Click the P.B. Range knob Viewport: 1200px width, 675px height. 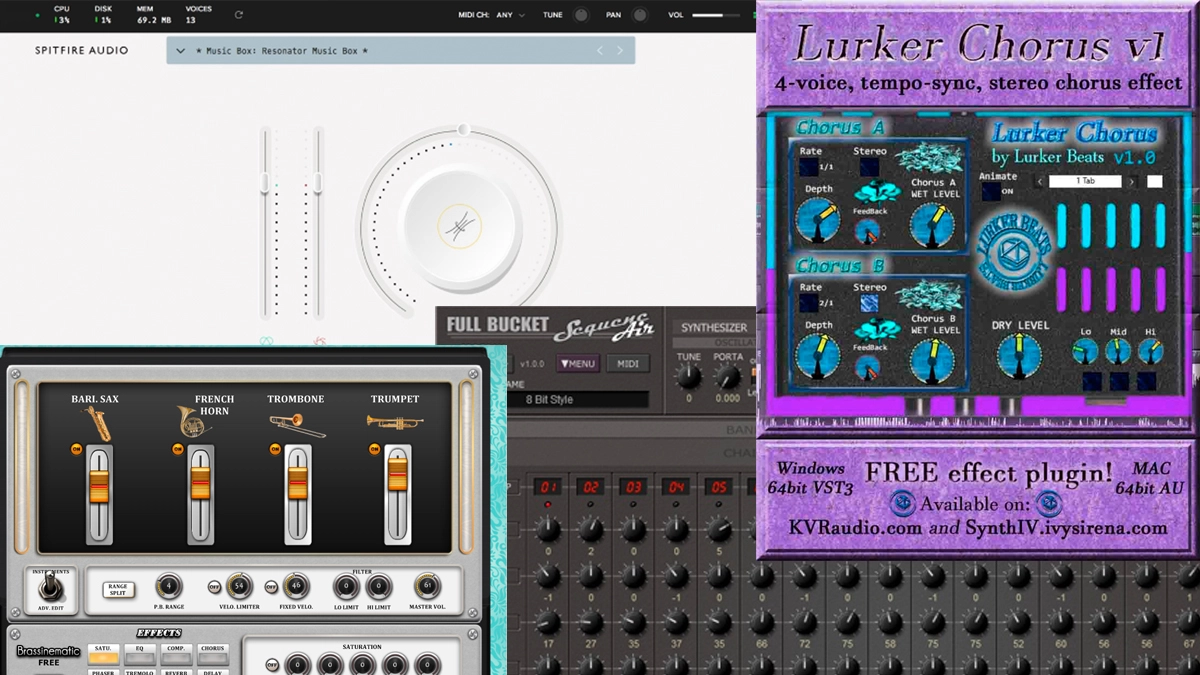pyautogui.click(x=169, y=587)
